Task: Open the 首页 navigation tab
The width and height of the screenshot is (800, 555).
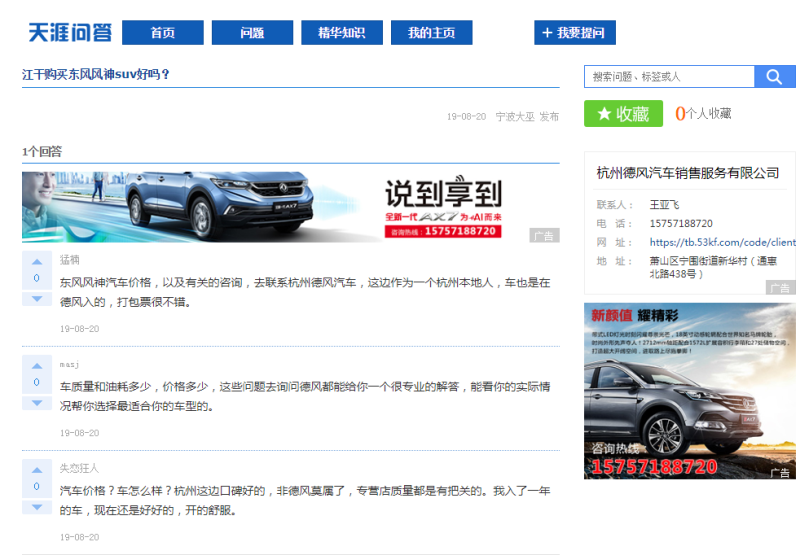Action: tap(163, 33)
